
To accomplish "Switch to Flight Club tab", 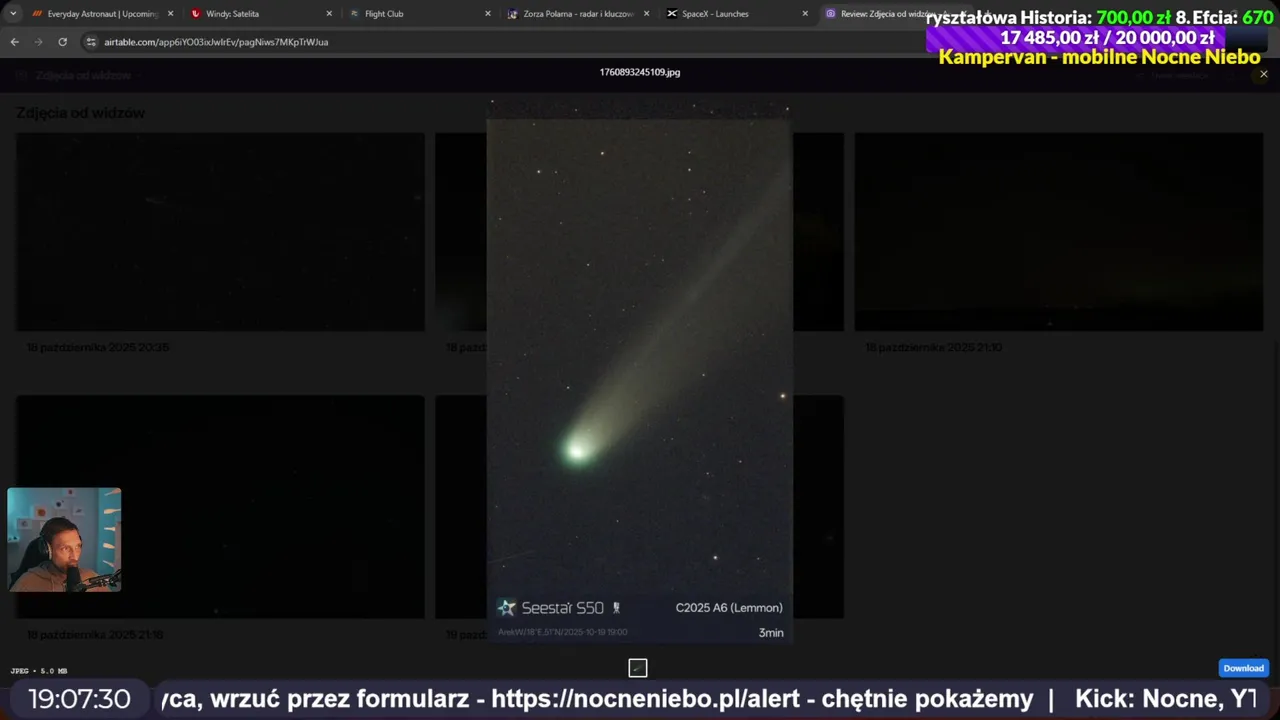I will [x=420, y=14].
